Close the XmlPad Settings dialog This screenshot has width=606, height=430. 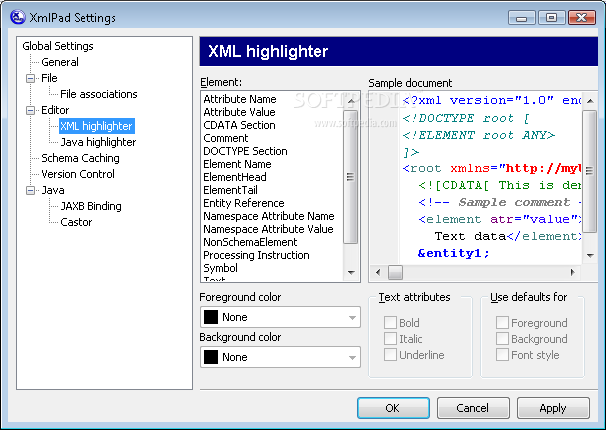tap(582, 18)
